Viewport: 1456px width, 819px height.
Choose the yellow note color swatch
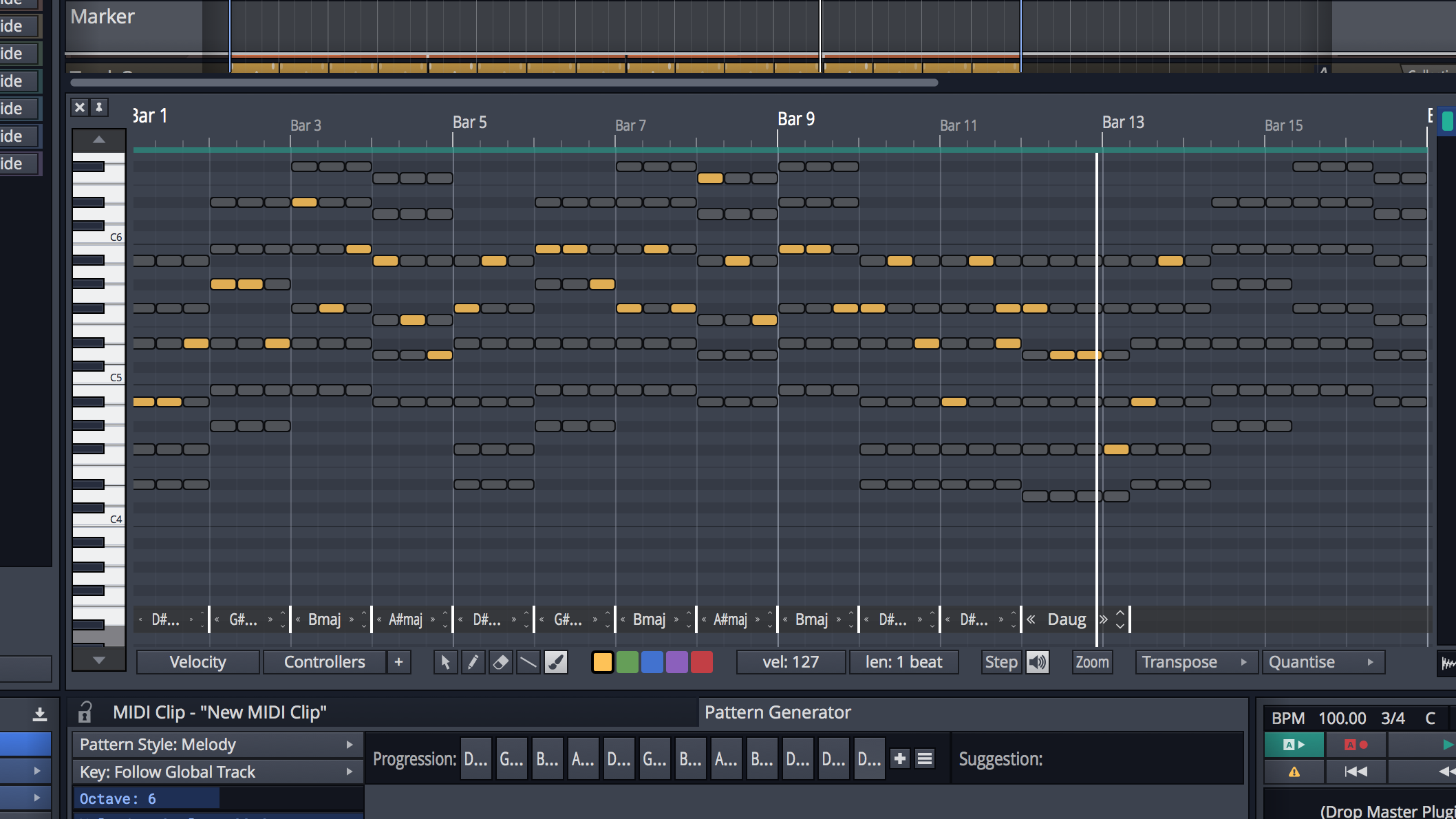point(602,662)
